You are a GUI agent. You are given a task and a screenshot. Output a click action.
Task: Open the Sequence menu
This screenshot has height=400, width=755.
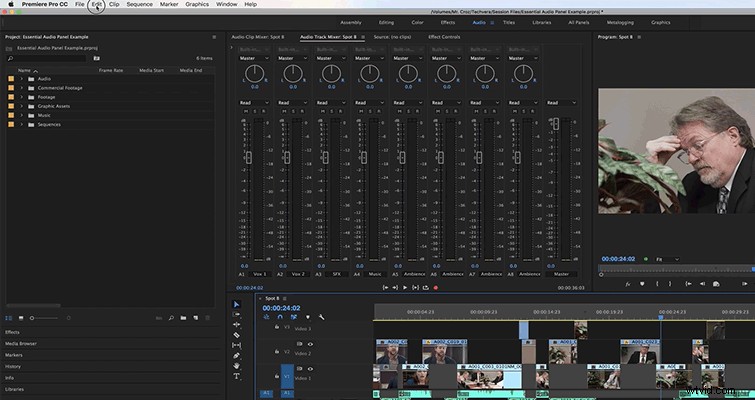(x=140, y=4)
